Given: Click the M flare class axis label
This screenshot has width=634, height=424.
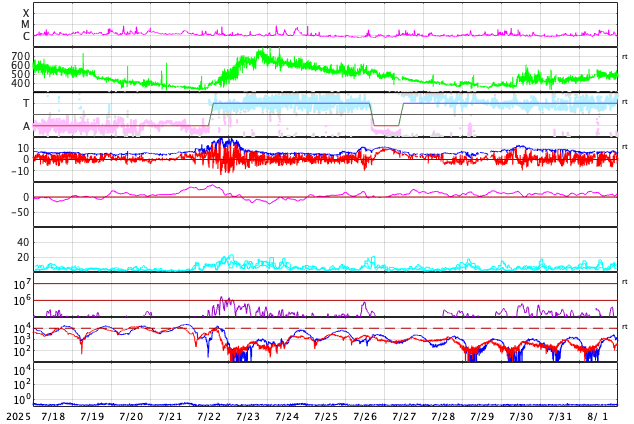Looking at the screenshot, I should tap(26, 25).
